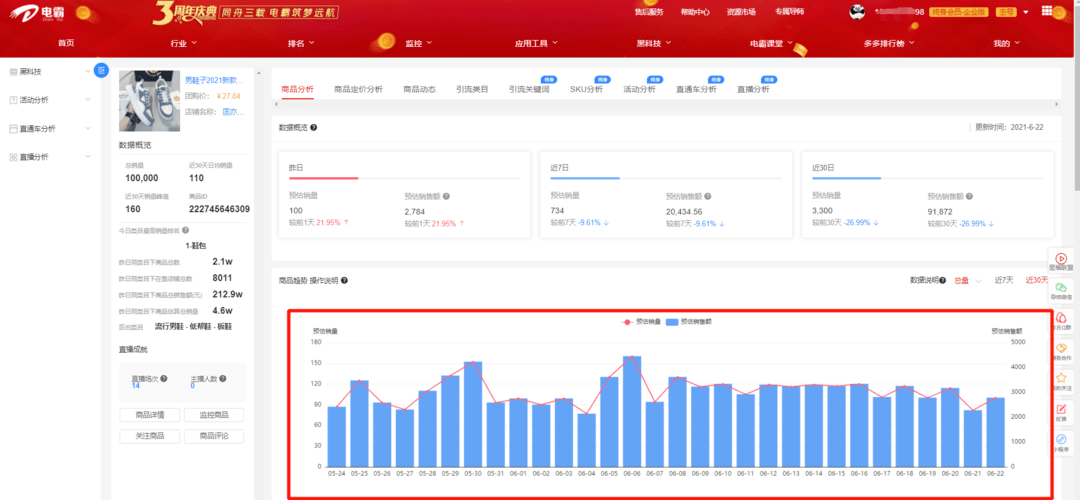Screen dimensions: 1080x500
Task: Click the 直通车分析 sidebar icon
Action: (x=14, y=129)
